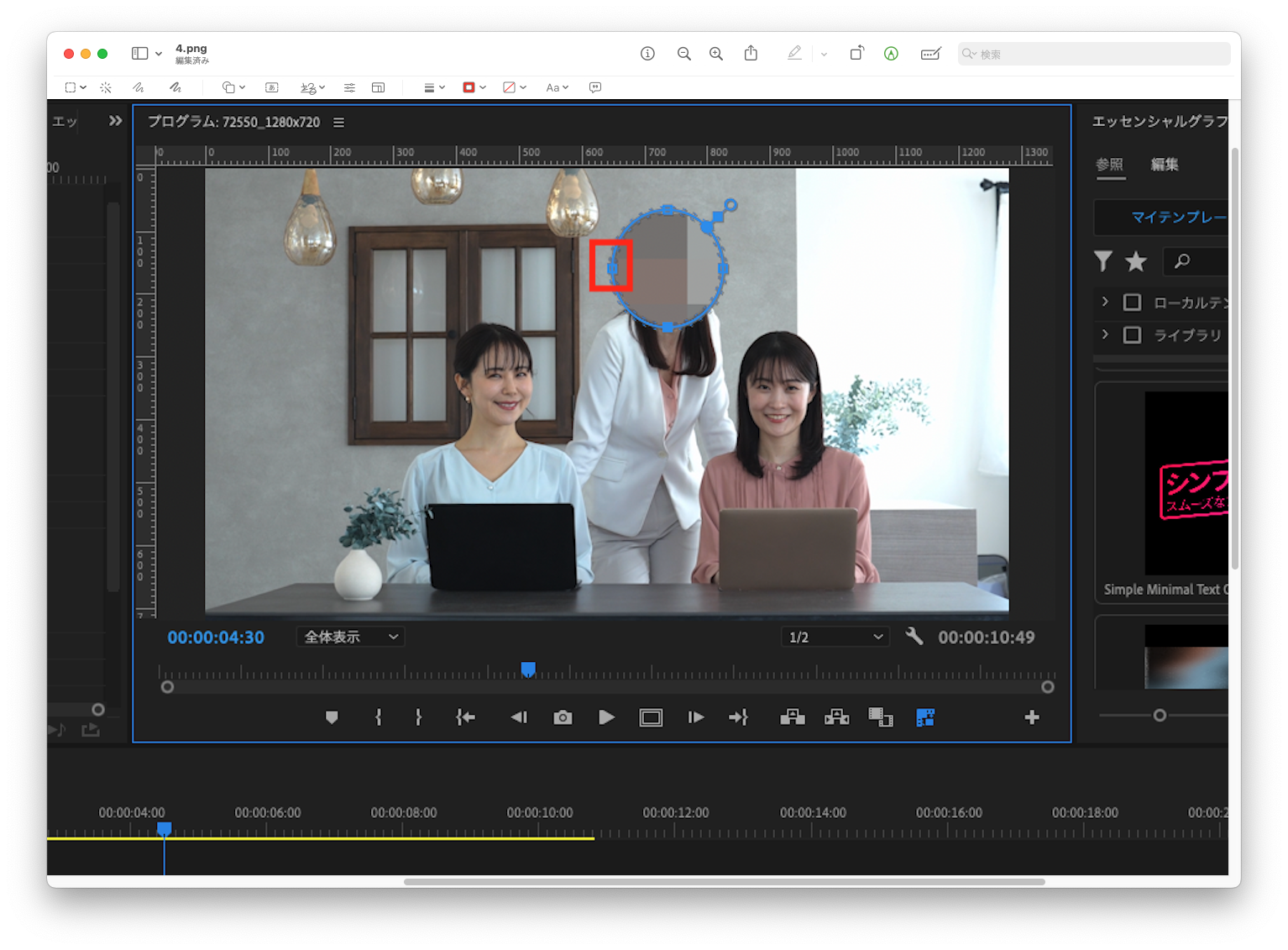Open the 全体表示 zoom level dropdown
This screenshot has width=1288, height=950.
click(x=350, y=637)
